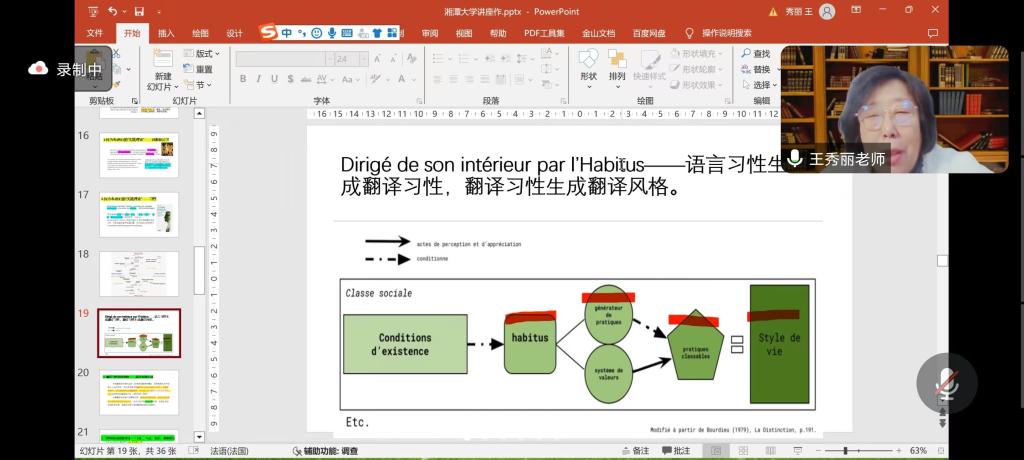Expand the Layout (版式) dropdown
1024x460 pixels.
(205, 54)
